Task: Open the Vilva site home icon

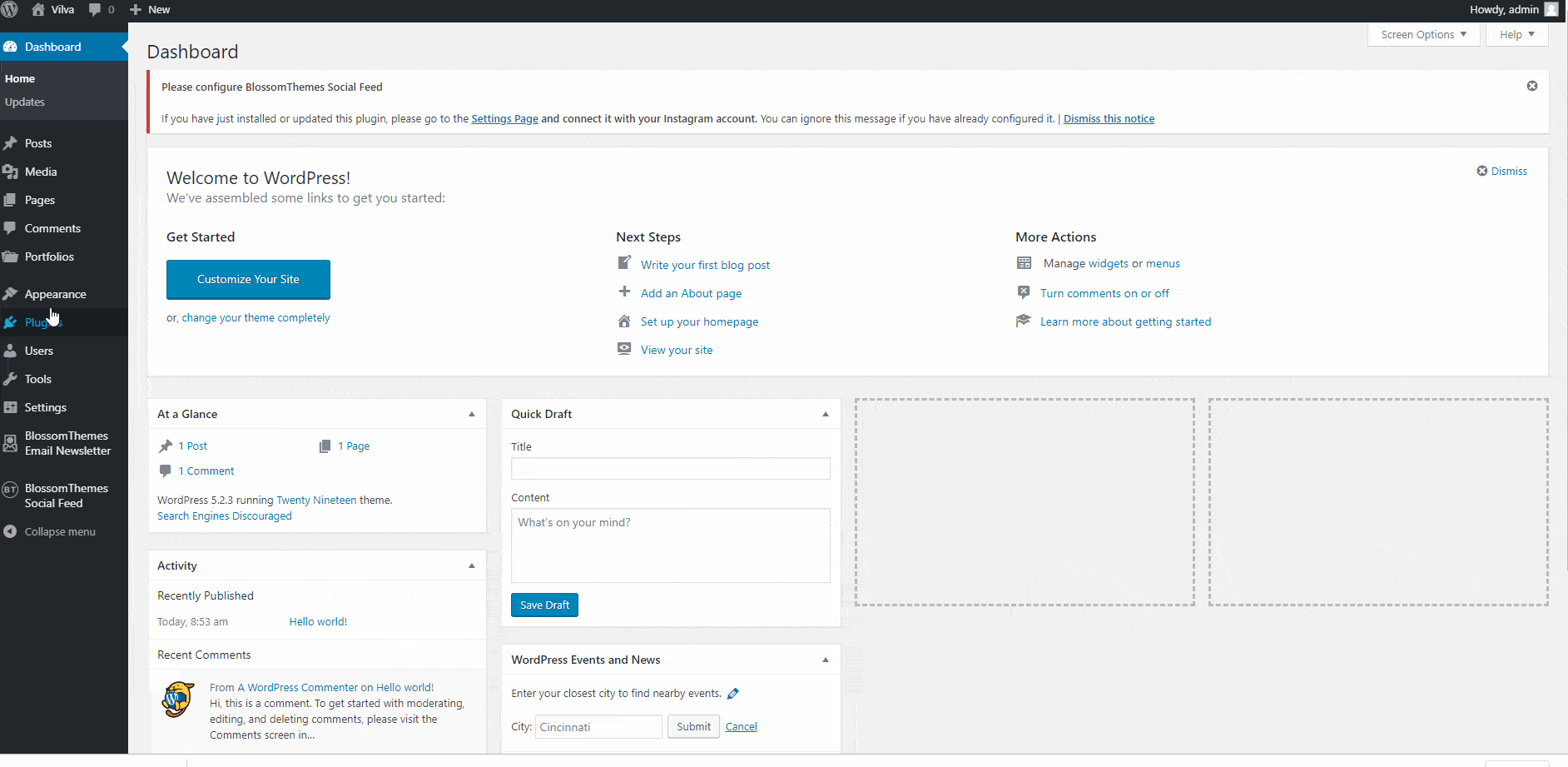Action: 38,10
